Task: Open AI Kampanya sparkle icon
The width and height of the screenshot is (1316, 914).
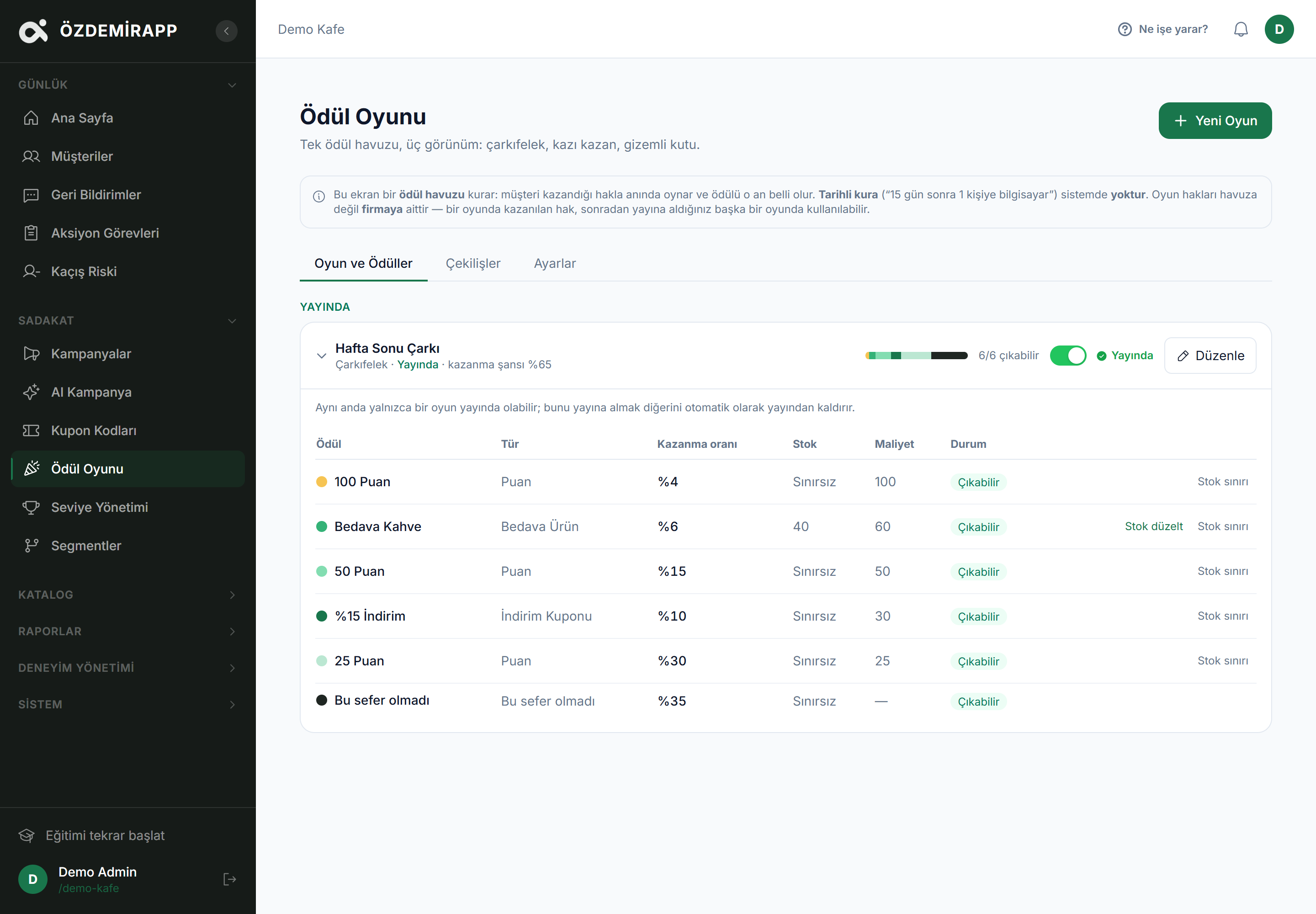Action: pos(31,392)
